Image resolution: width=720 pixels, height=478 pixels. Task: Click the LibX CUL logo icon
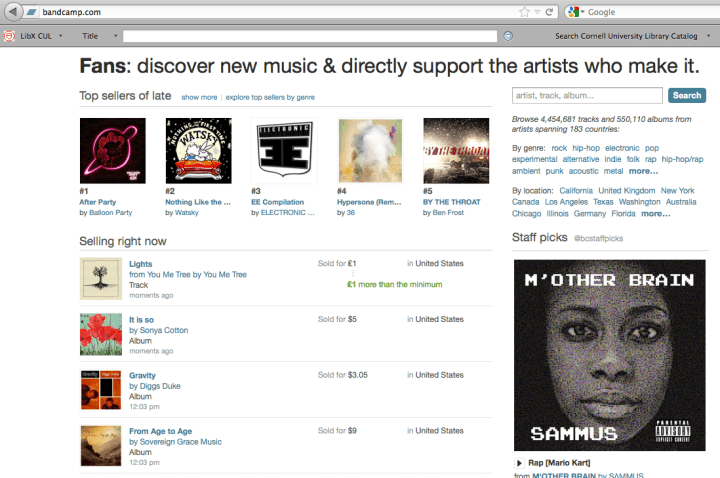(9, 36)
